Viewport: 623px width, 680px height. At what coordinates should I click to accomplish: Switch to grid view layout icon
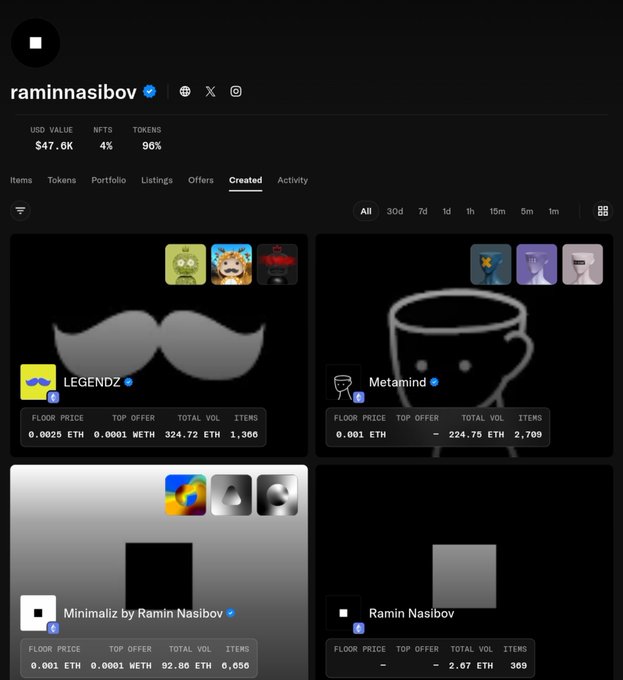[603, 211]
